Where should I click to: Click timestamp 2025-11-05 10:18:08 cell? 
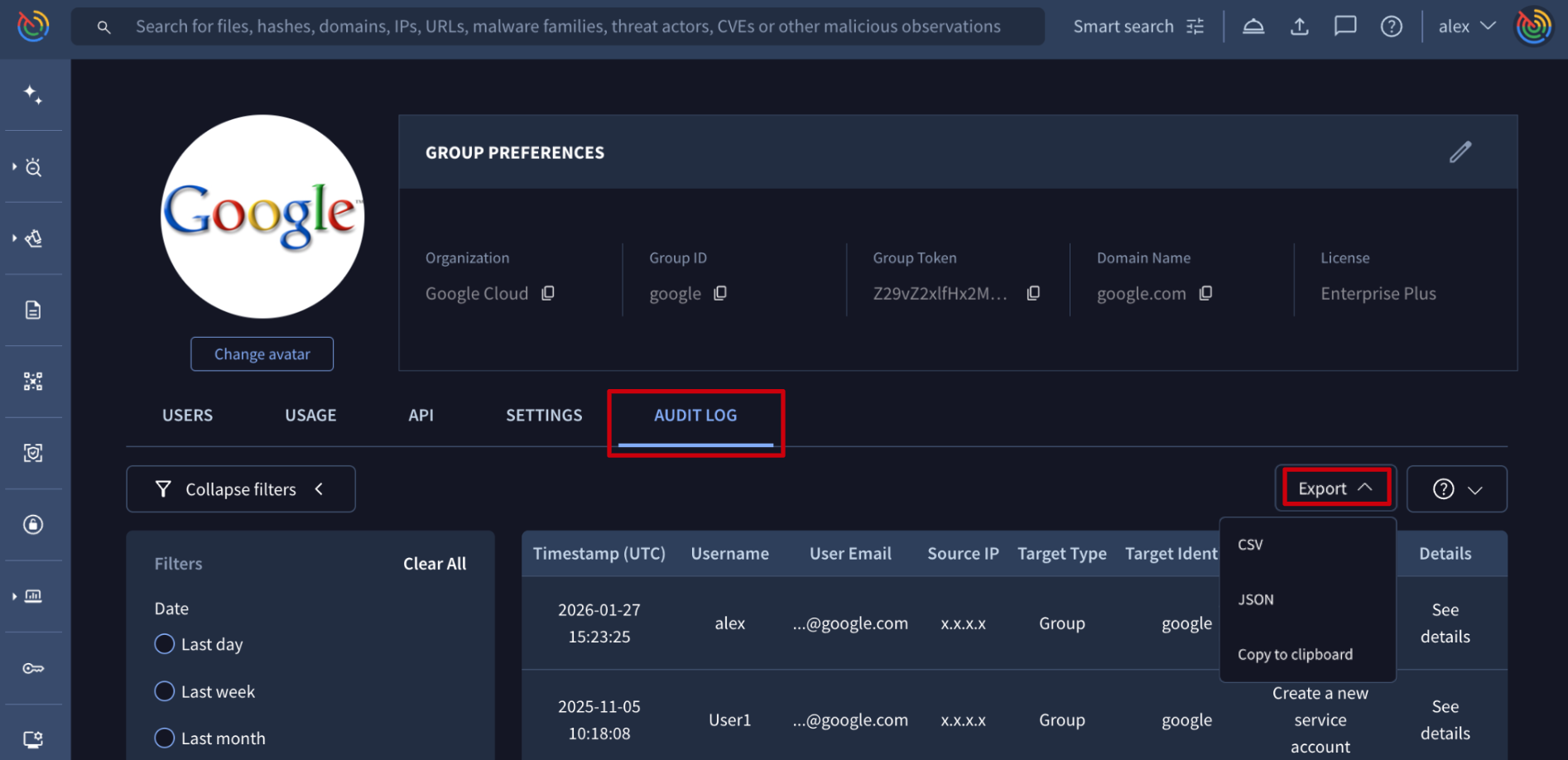[x=599, y=720]
